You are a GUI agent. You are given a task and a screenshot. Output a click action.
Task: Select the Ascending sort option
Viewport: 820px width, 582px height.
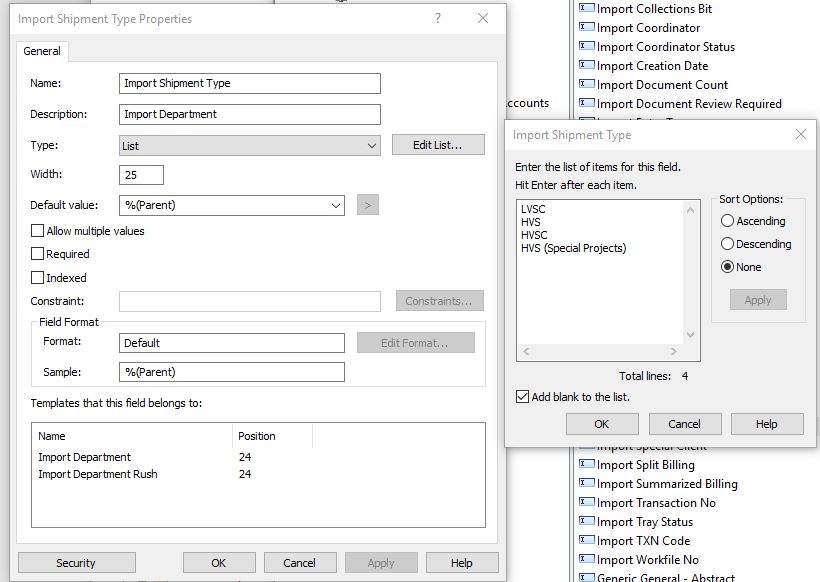[728, 221]
